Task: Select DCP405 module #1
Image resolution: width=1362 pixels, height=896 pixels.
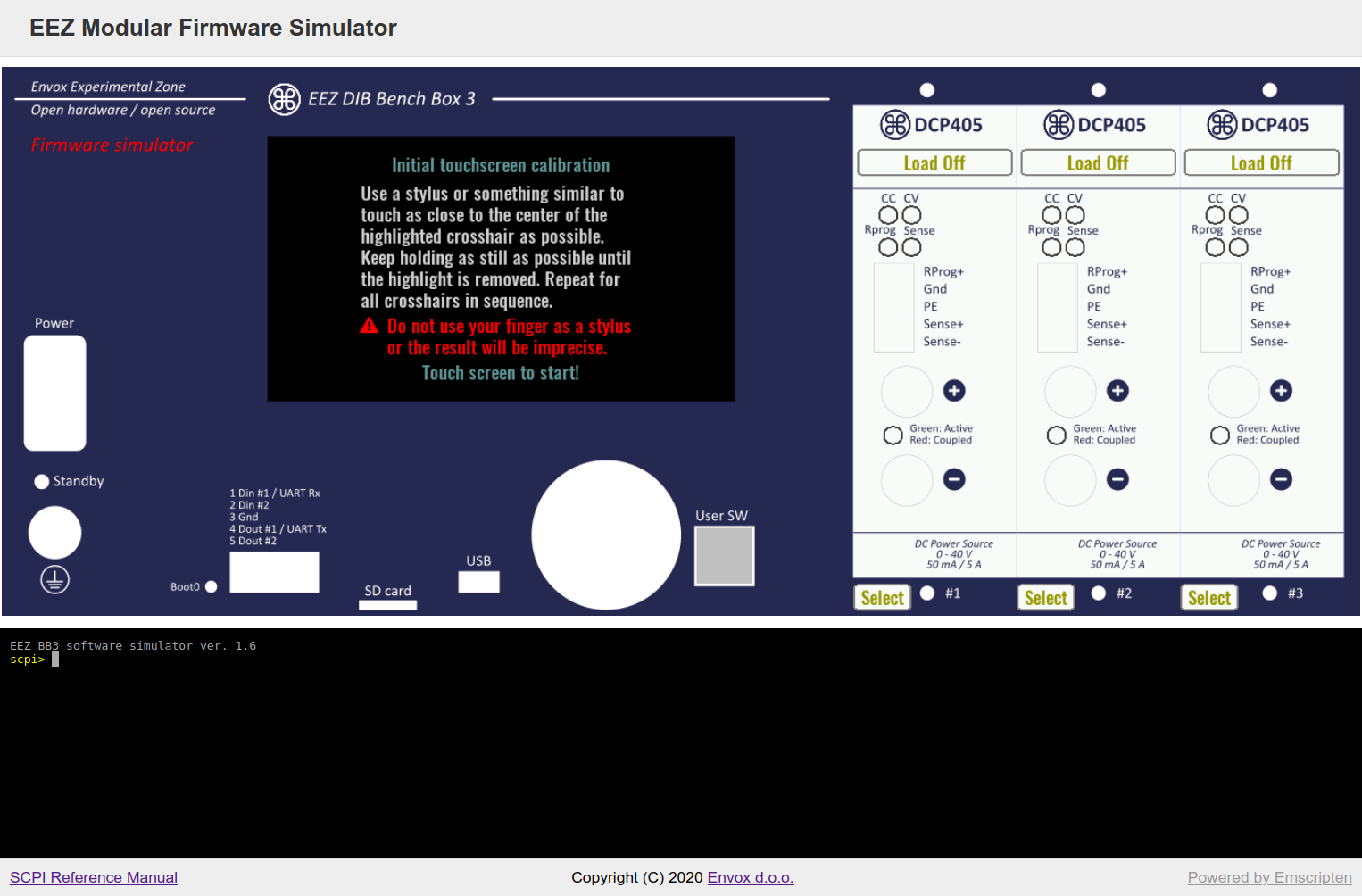Action: tap(883, 598)
